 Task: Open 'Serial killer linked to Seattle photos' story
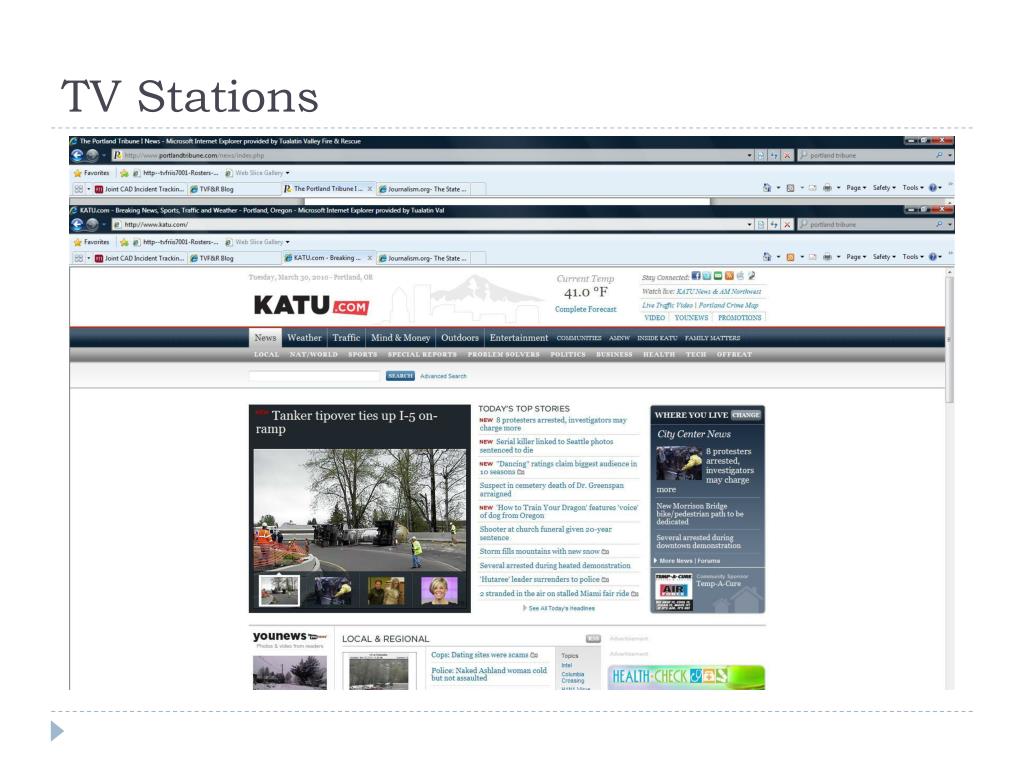[547, 445]
